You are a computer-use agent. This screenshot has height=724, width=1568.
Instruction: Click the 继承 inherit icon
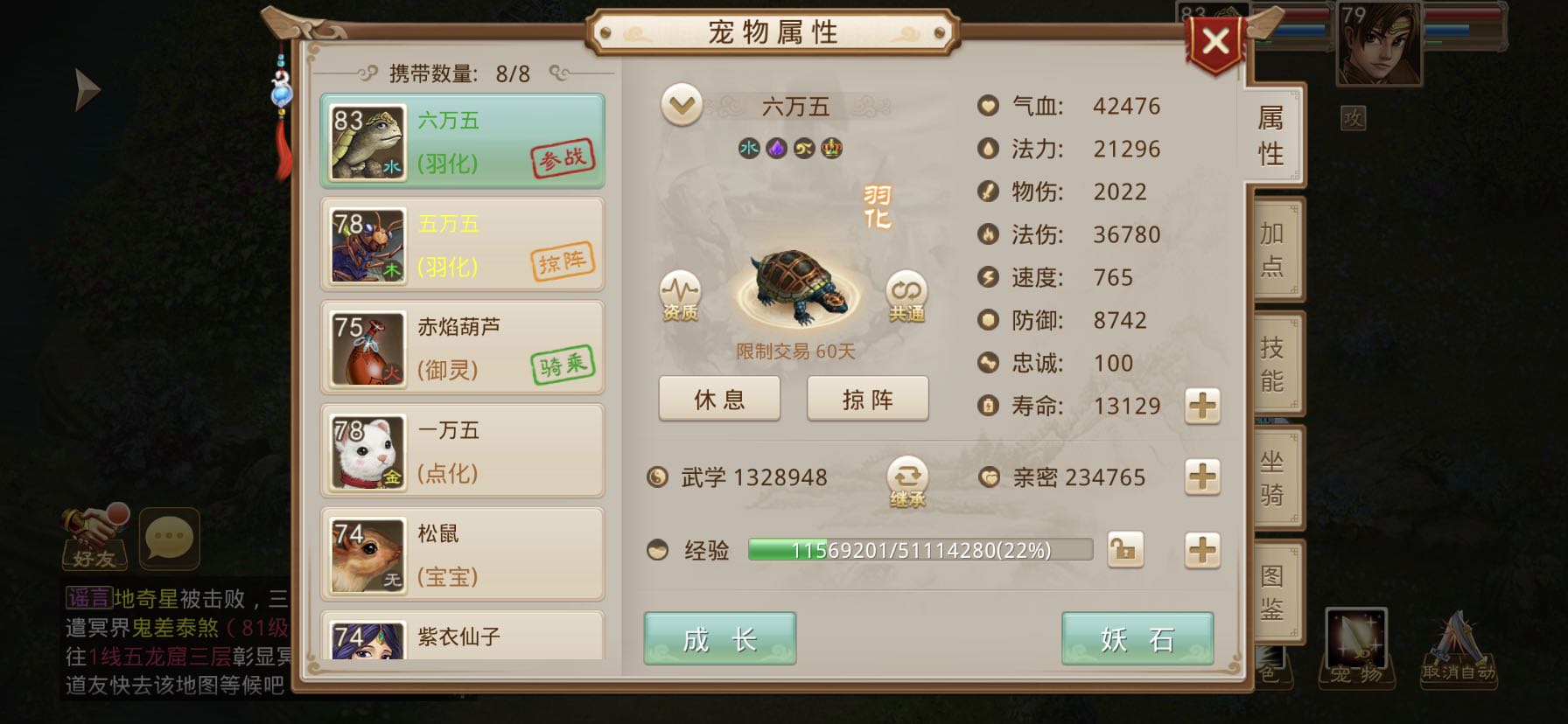[x=907, y=482]
